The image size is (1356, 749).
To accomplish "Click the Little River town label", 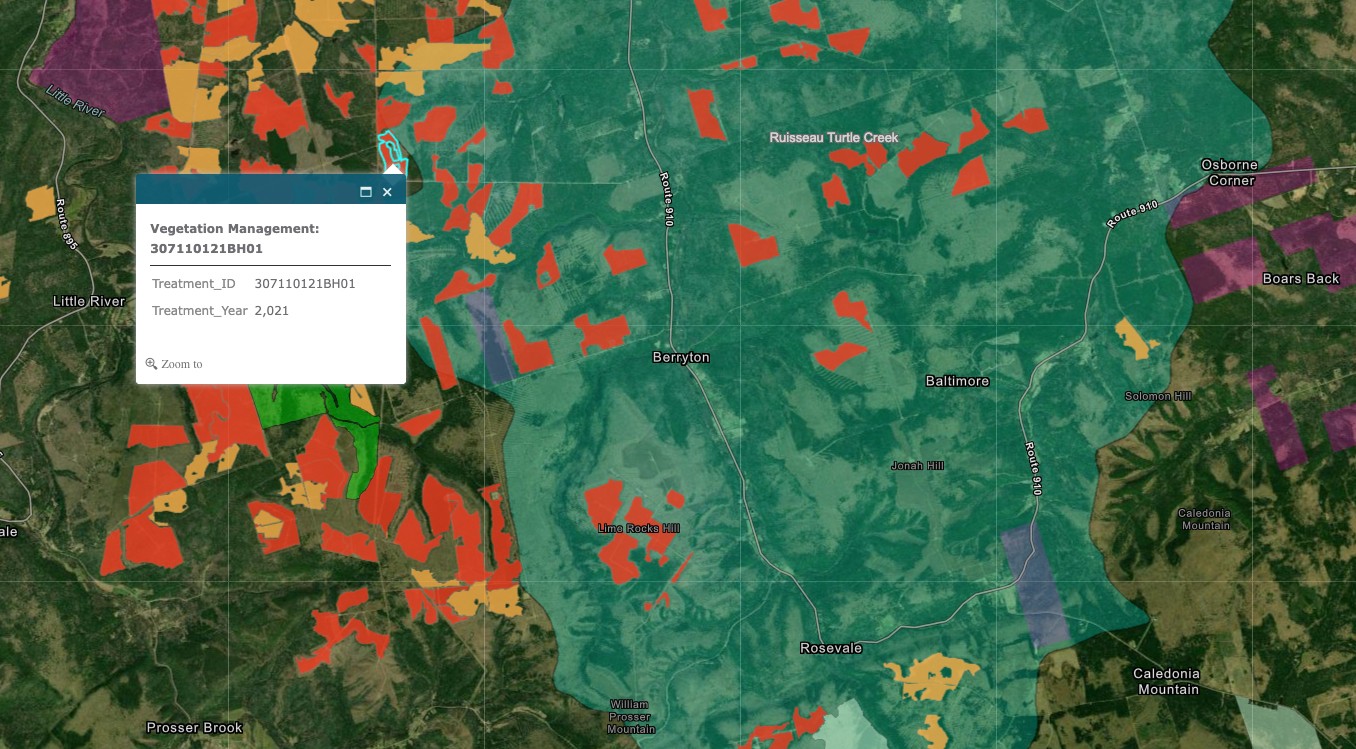I will point(89,301).
